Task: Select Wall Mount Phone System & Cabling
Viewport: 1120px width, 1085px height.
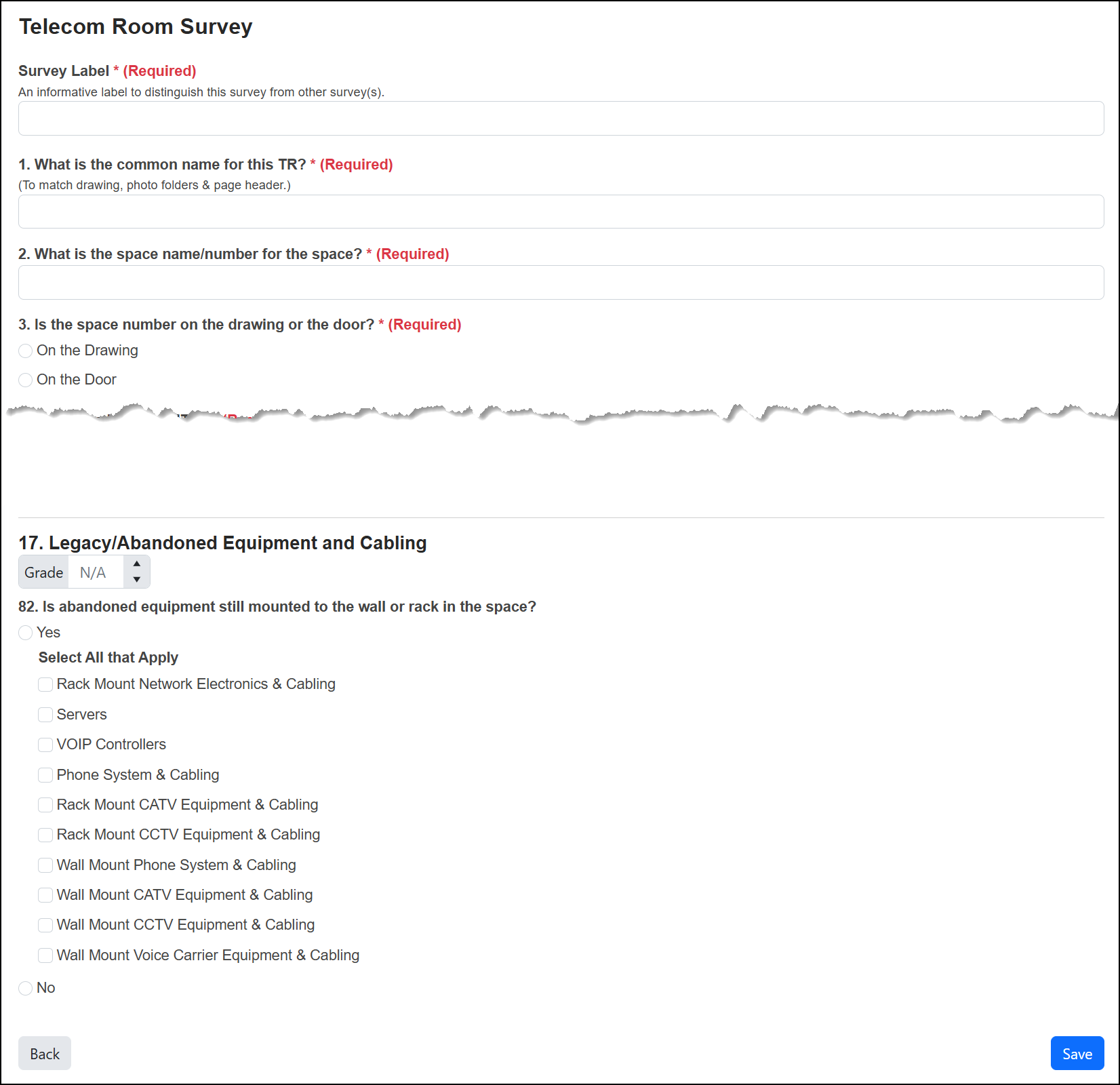Action: (45, 865)
